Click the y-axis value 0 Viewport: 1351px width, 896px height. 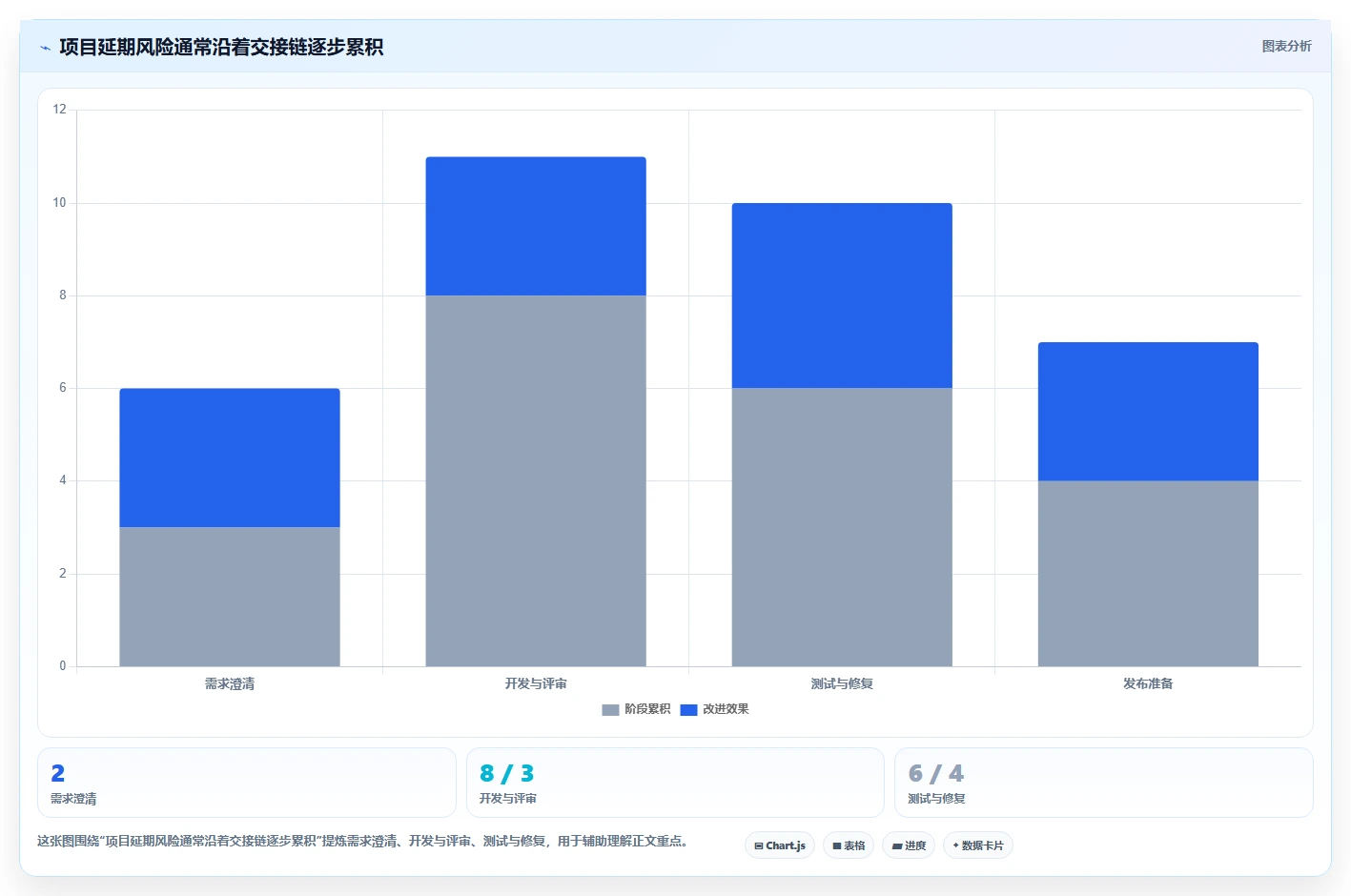pos(63,666)
